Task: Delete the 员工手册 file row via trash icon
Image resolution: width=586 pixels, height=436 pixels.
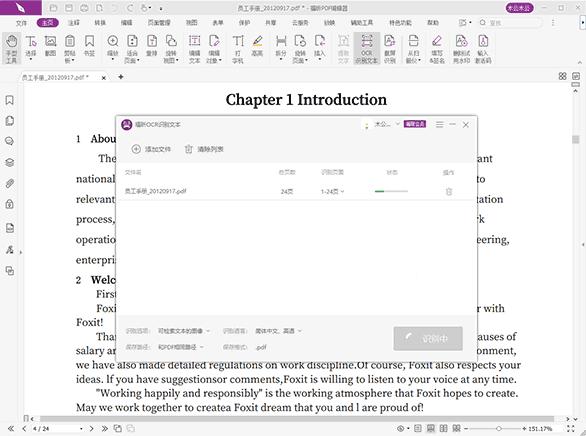Action: (449, 192)
